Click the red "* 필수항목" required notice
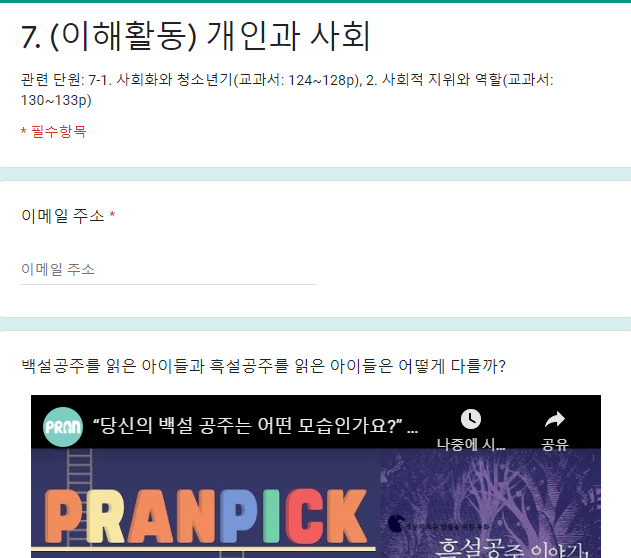The image size is (631, 558). pos(54,131)
